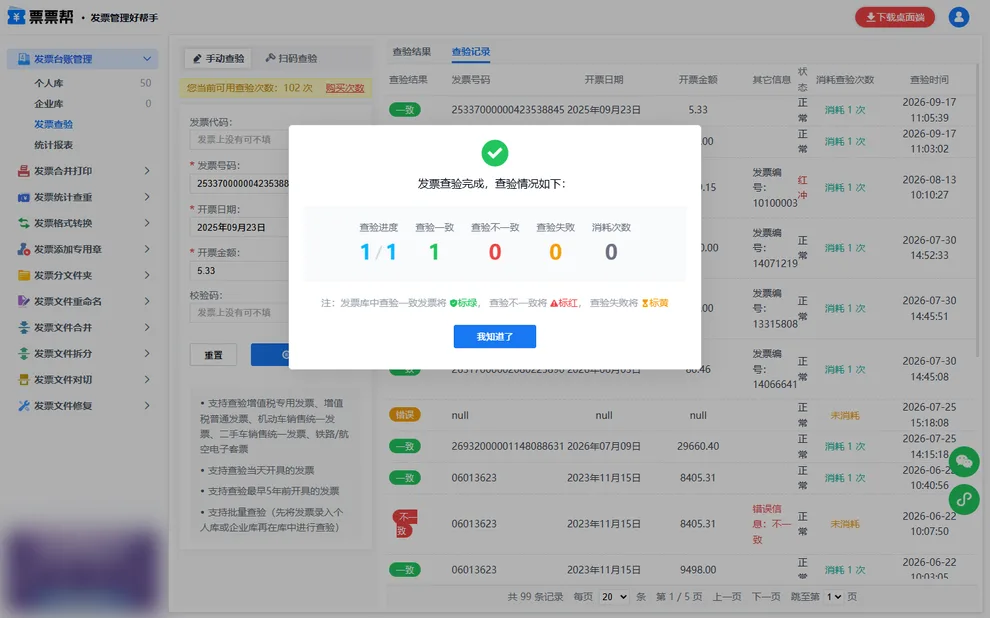
Task: Click the 开票日期 input field
Action: (x=239, y=227)
